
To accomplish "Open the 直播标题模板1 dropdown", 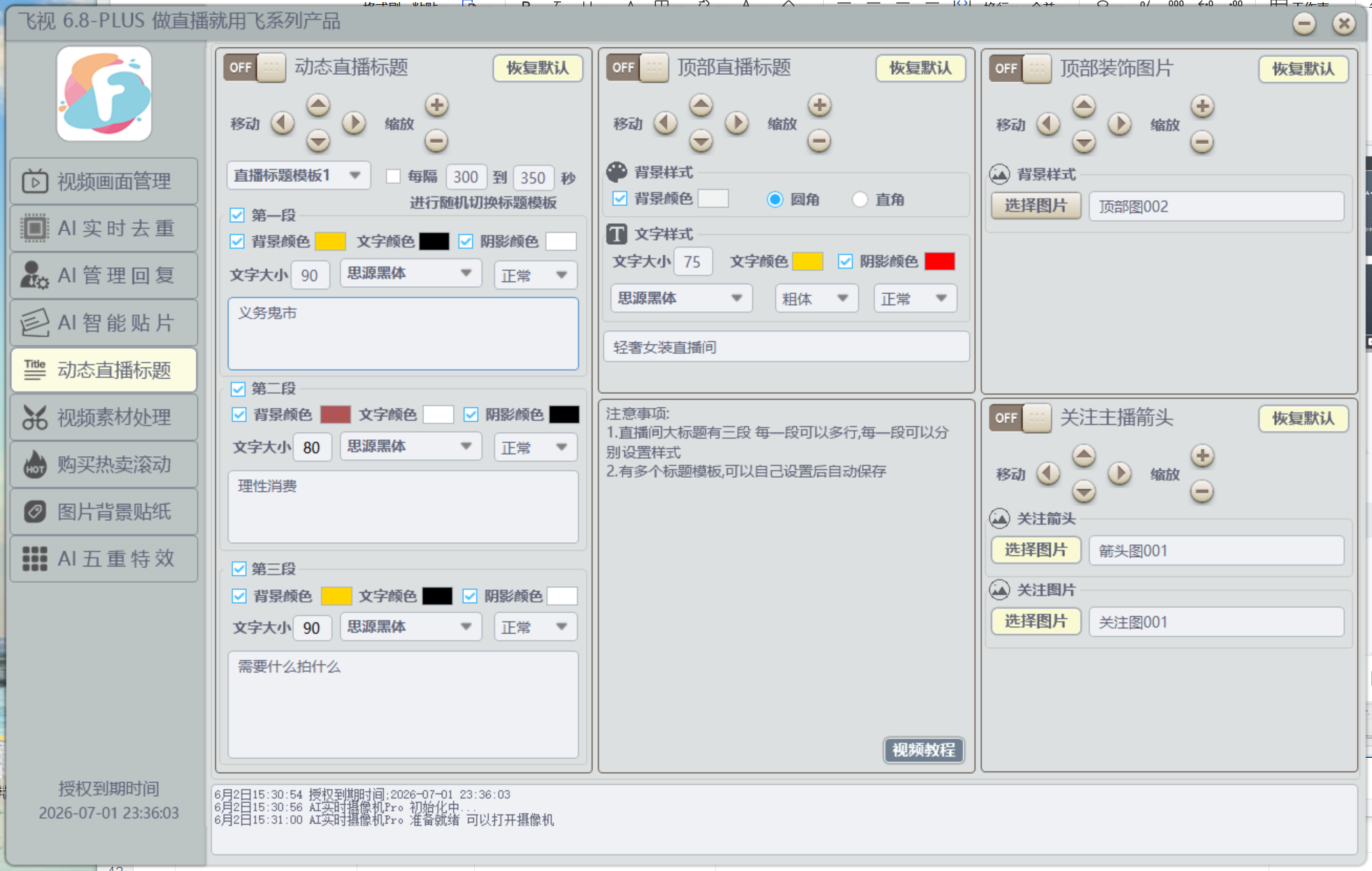I will 299,176.
